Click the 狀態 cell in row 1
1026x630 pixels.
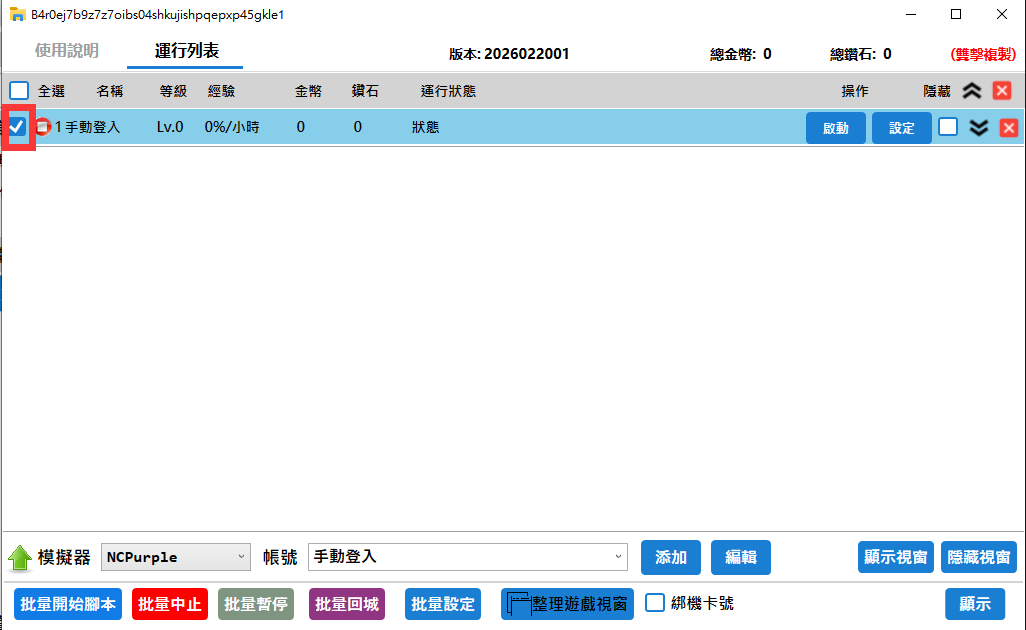(x=425, y=127)
